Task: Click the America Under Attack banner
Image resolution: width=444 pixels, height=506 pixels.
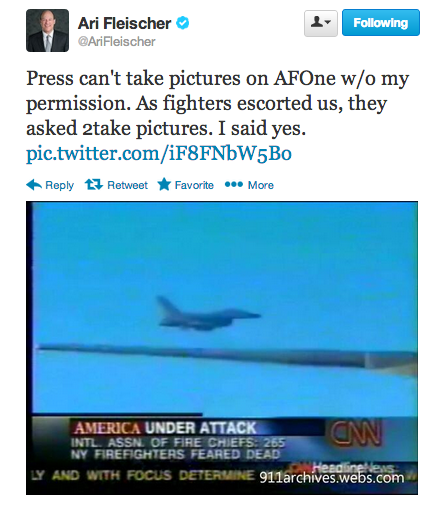Action: click(x=165, y=428)
